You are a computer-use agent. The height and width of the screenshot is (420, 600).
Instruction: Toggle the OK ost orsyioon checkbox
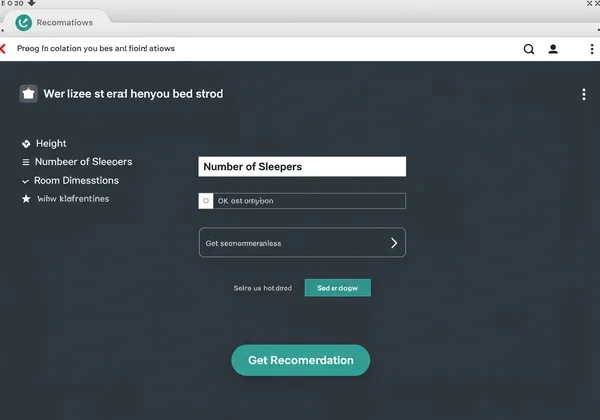(x=206, y=201)
